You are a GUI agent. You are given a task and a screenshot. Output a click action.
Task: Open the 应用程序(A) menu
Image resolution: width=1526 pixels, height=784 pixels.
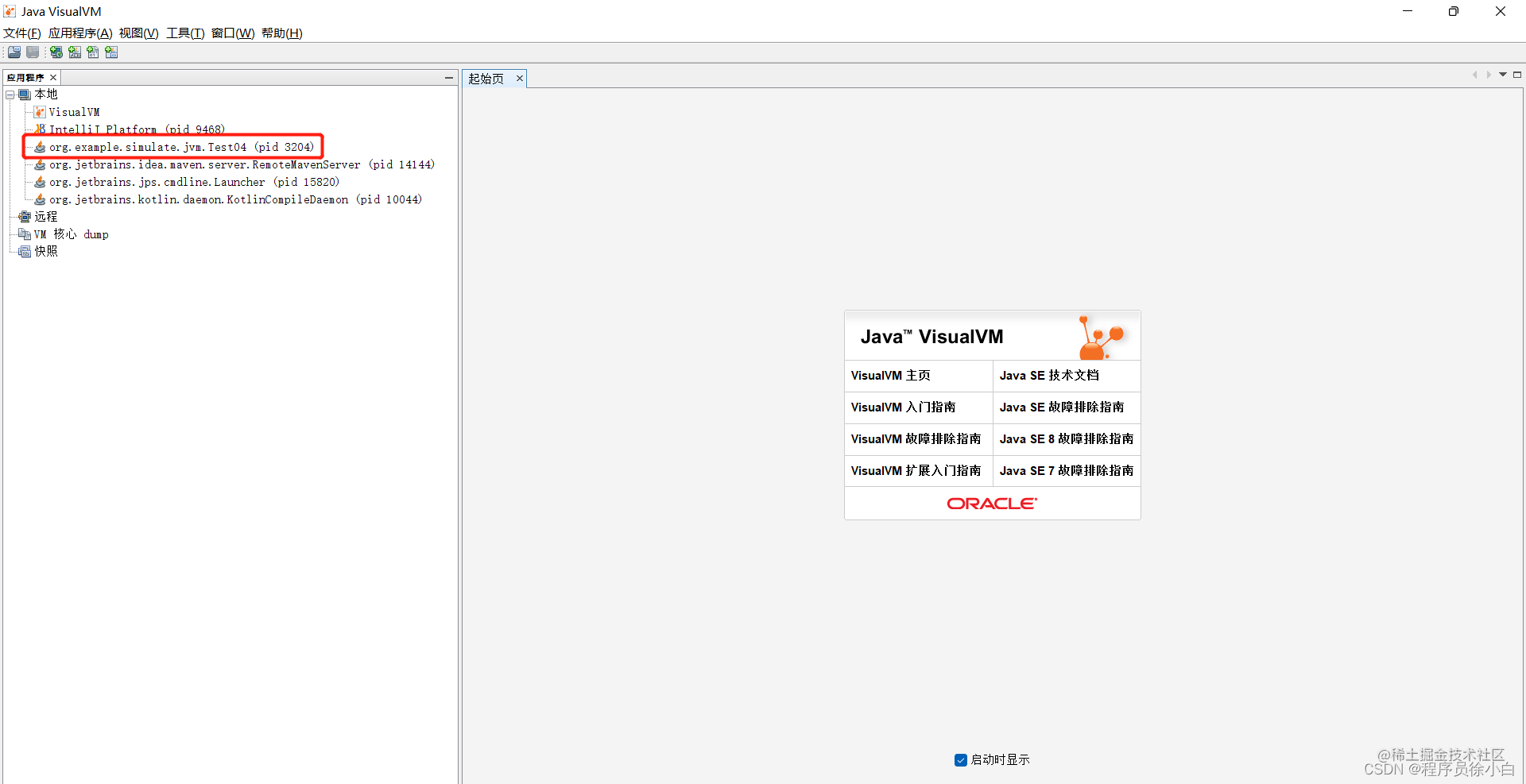[x=80, y=33]
